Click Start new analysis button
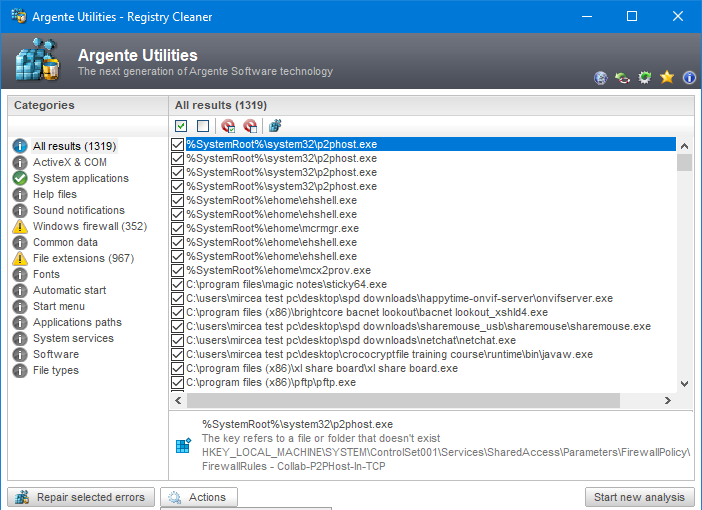Viewport: 702px width, 510px height. tap(639, 497)
